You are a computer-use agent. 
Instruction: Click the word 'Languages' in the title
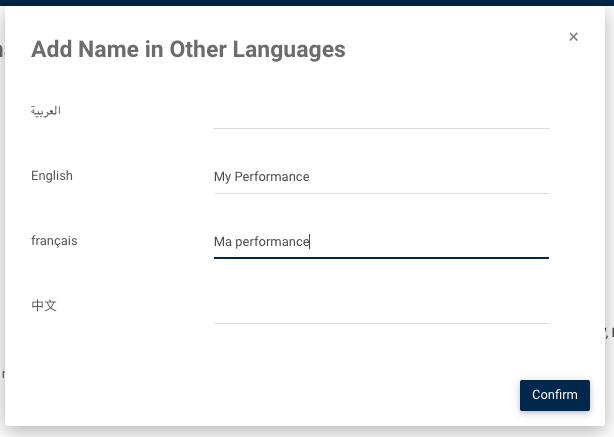[x=298, y=49]
